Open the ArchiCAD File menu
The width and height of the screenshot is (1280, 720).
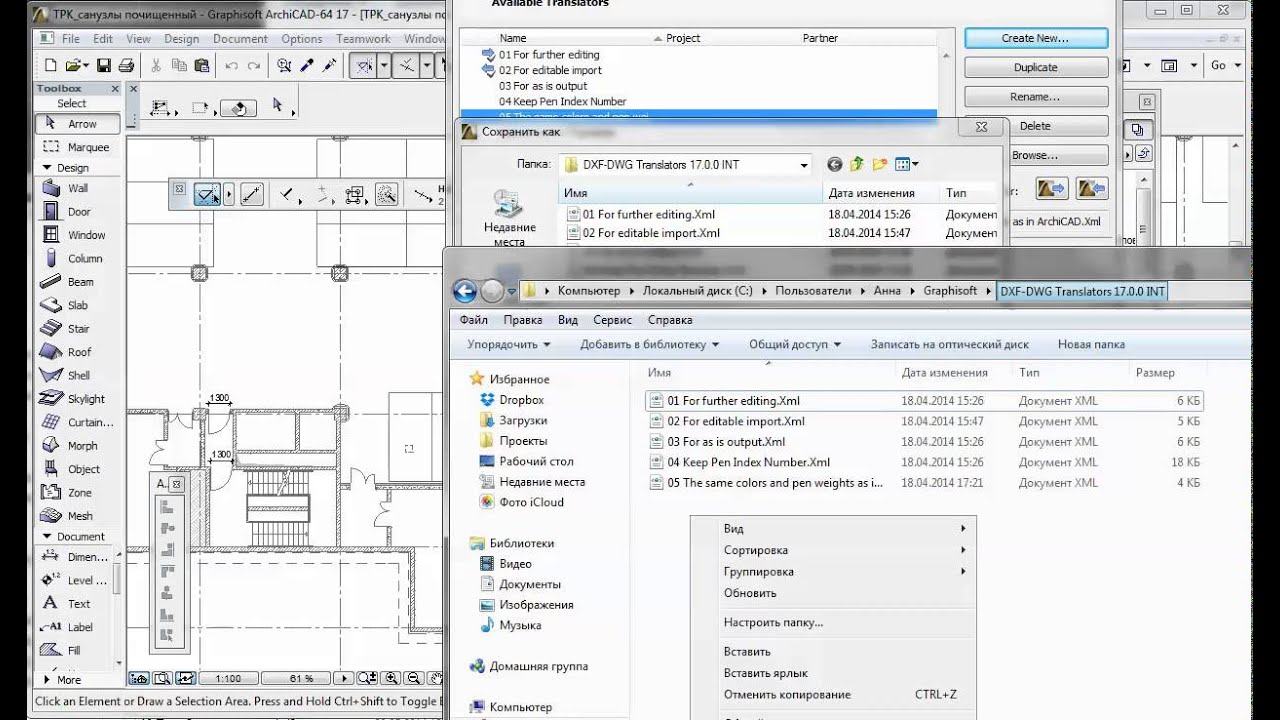pyautogui.click(x=70, y=39)
